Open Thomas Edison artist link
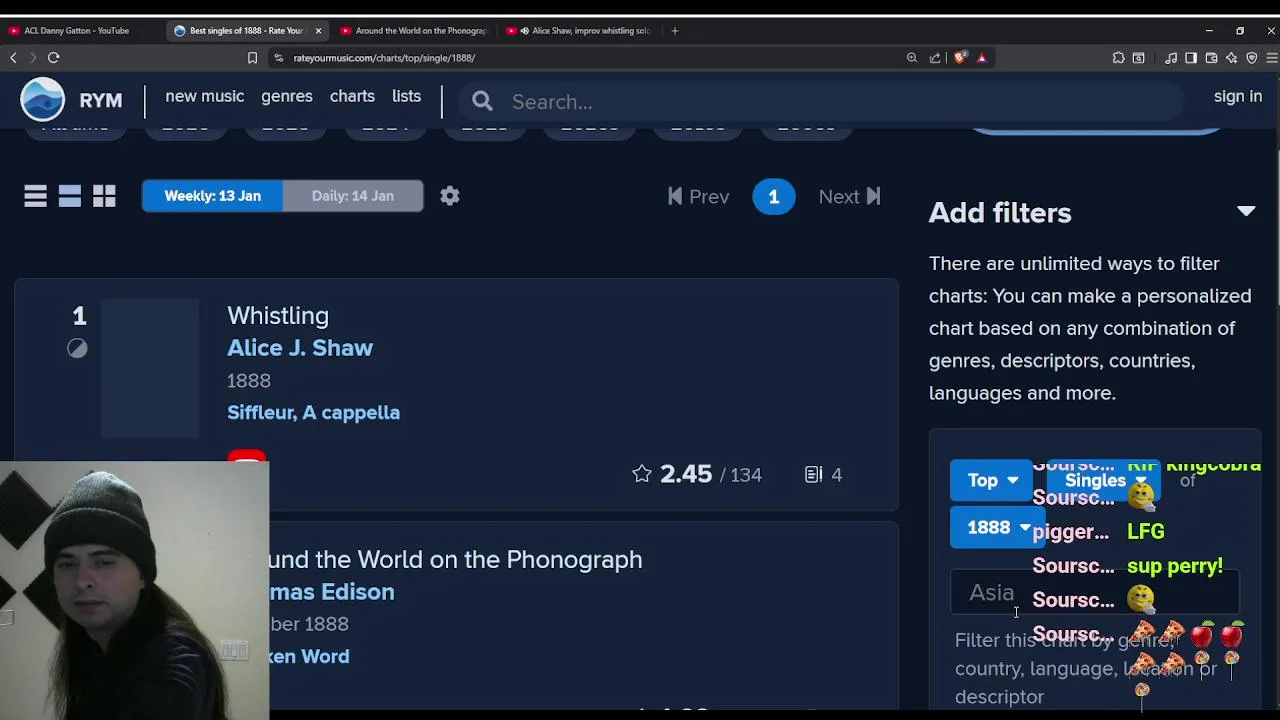This screenshot has width=1280, height=720. pyautogui.click(x=332, y=591)
